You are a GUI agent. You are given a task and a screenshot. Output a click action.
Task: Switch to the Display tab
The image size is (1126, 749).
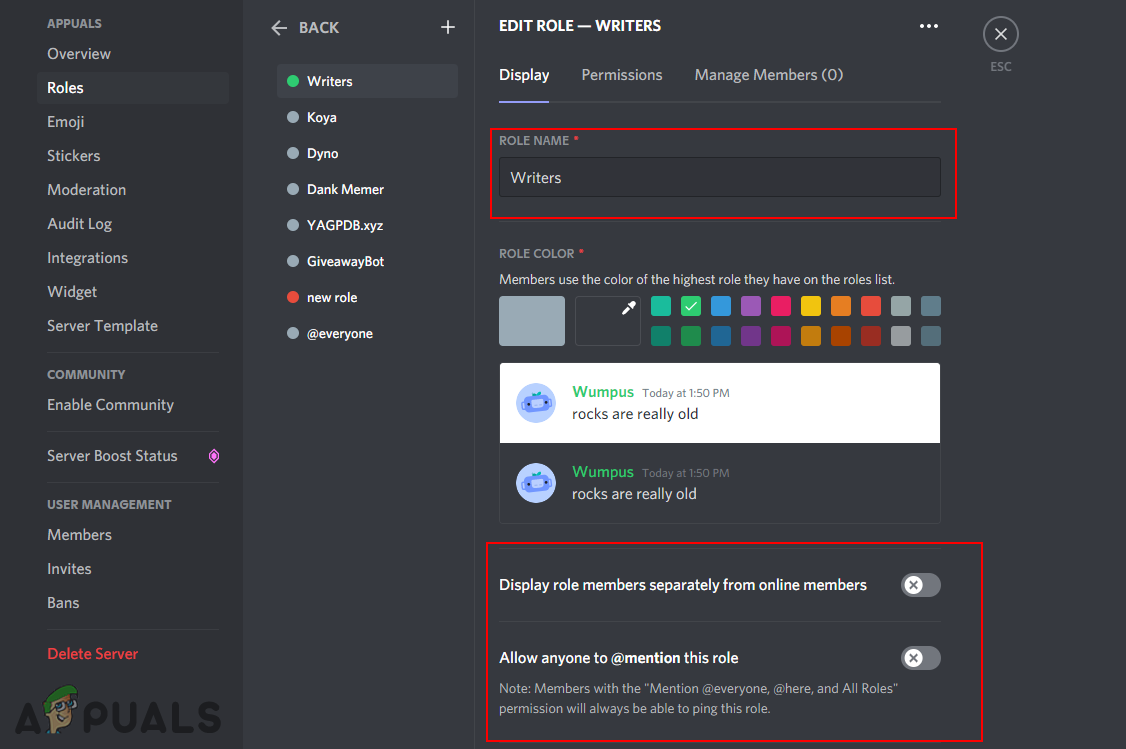tap(524, 75)
